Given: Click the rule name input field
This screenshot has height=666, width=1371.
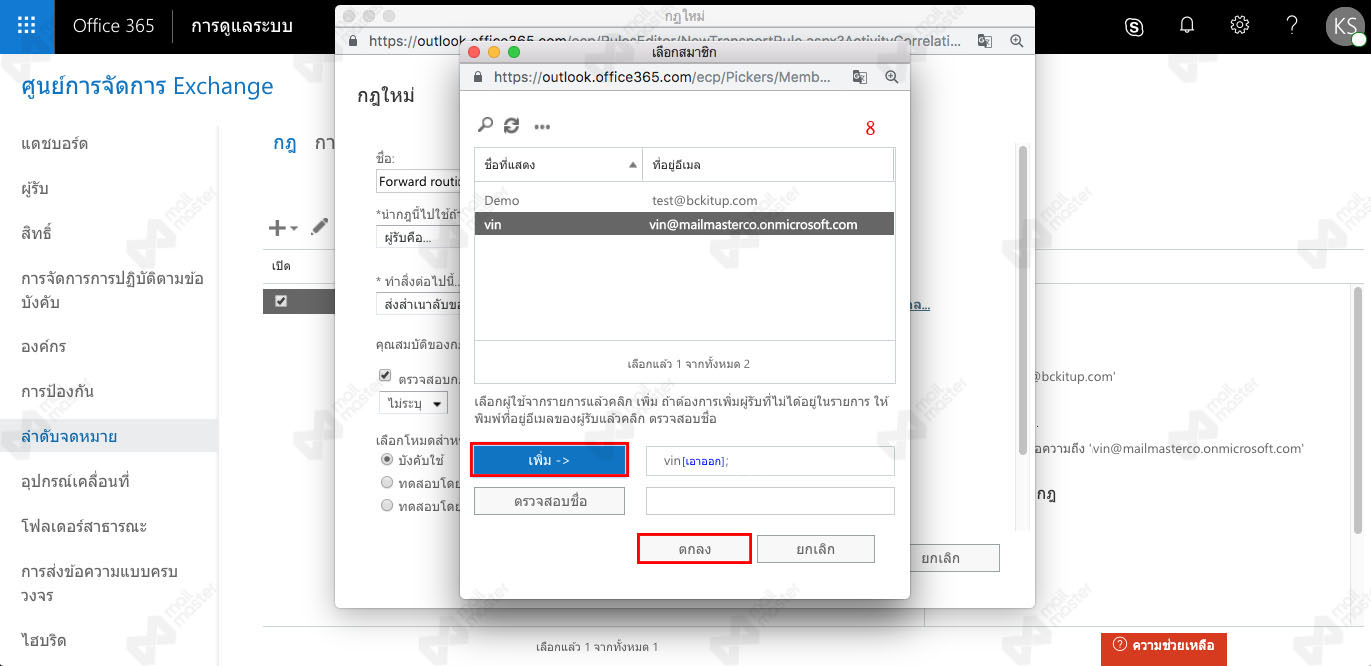Looking at the screenshot, I should [418, 182].
